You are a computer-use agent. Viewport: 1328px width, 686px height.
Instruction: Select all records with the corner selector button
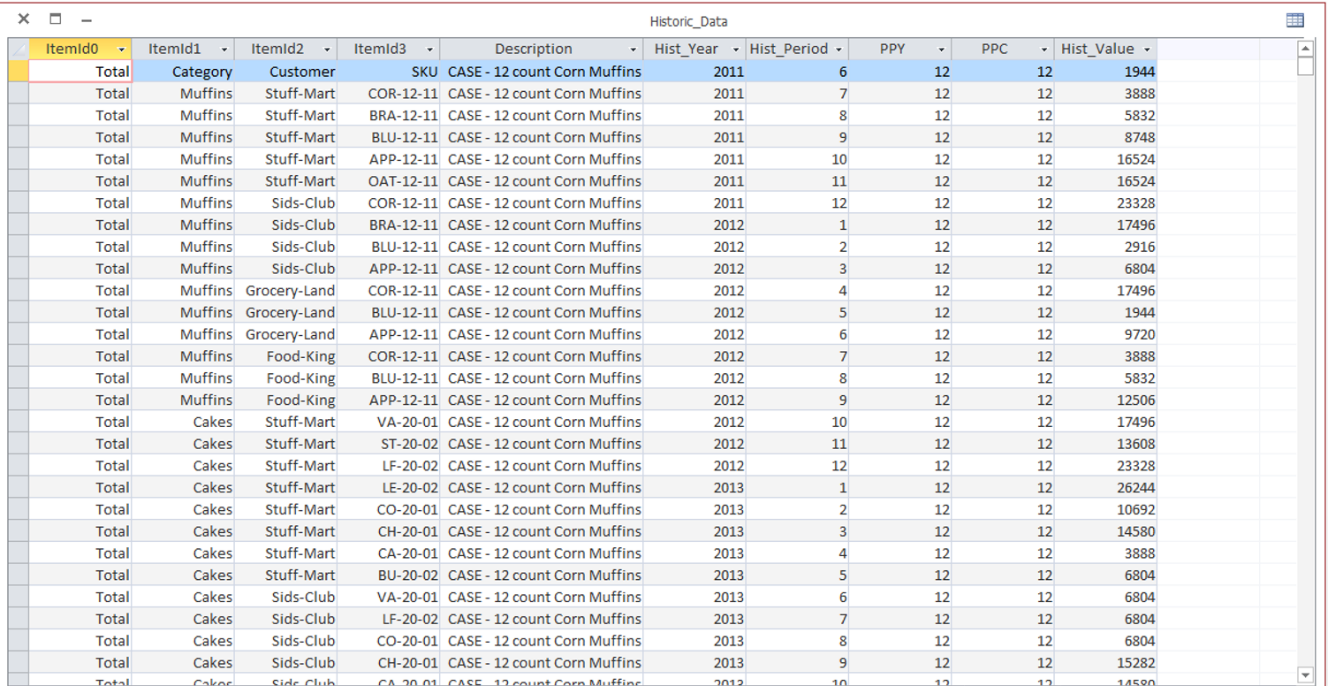tap(21, 48)
